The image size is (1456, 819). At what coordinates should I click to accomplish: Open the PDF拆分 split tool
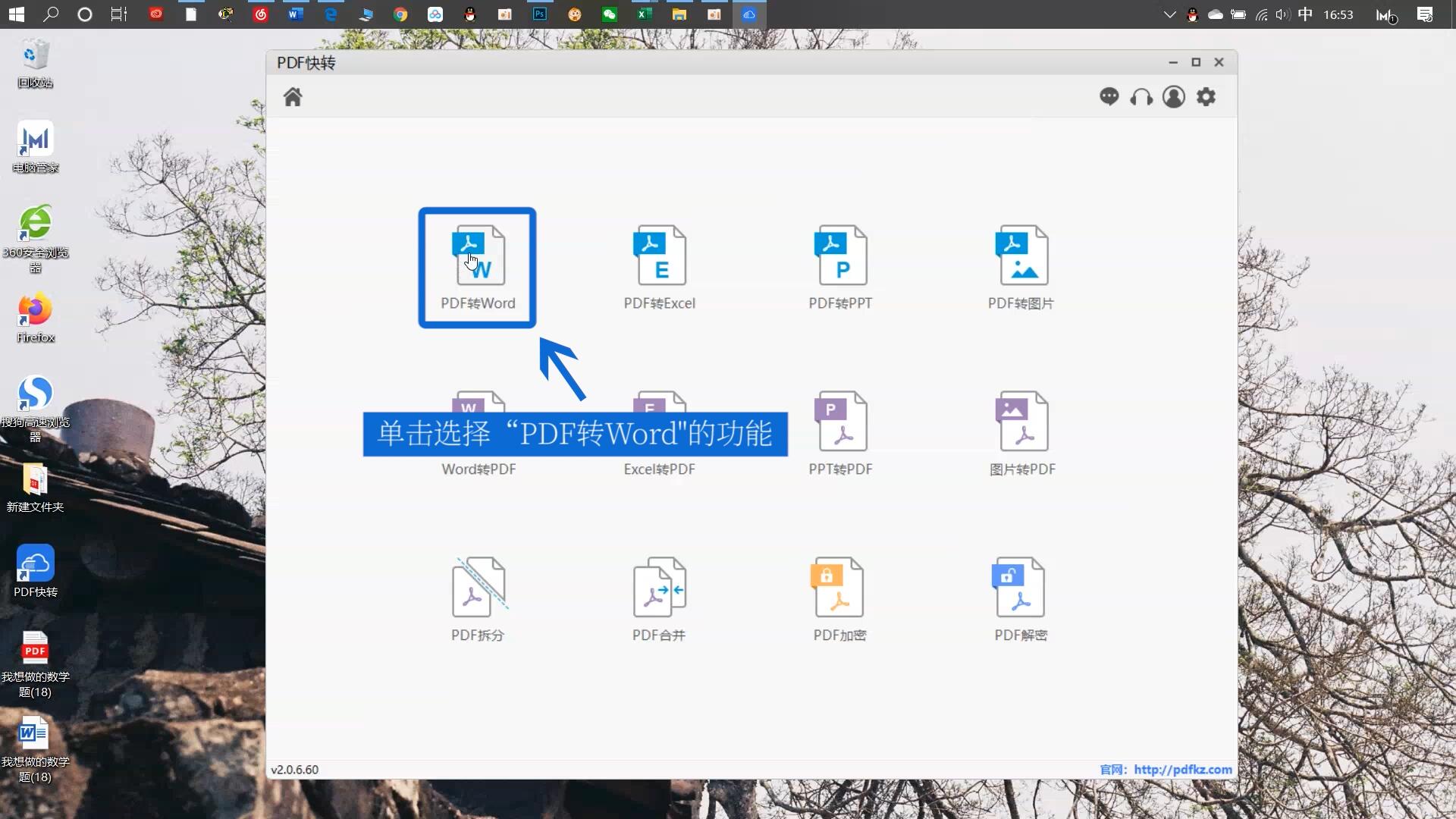(x=476, y=599)
